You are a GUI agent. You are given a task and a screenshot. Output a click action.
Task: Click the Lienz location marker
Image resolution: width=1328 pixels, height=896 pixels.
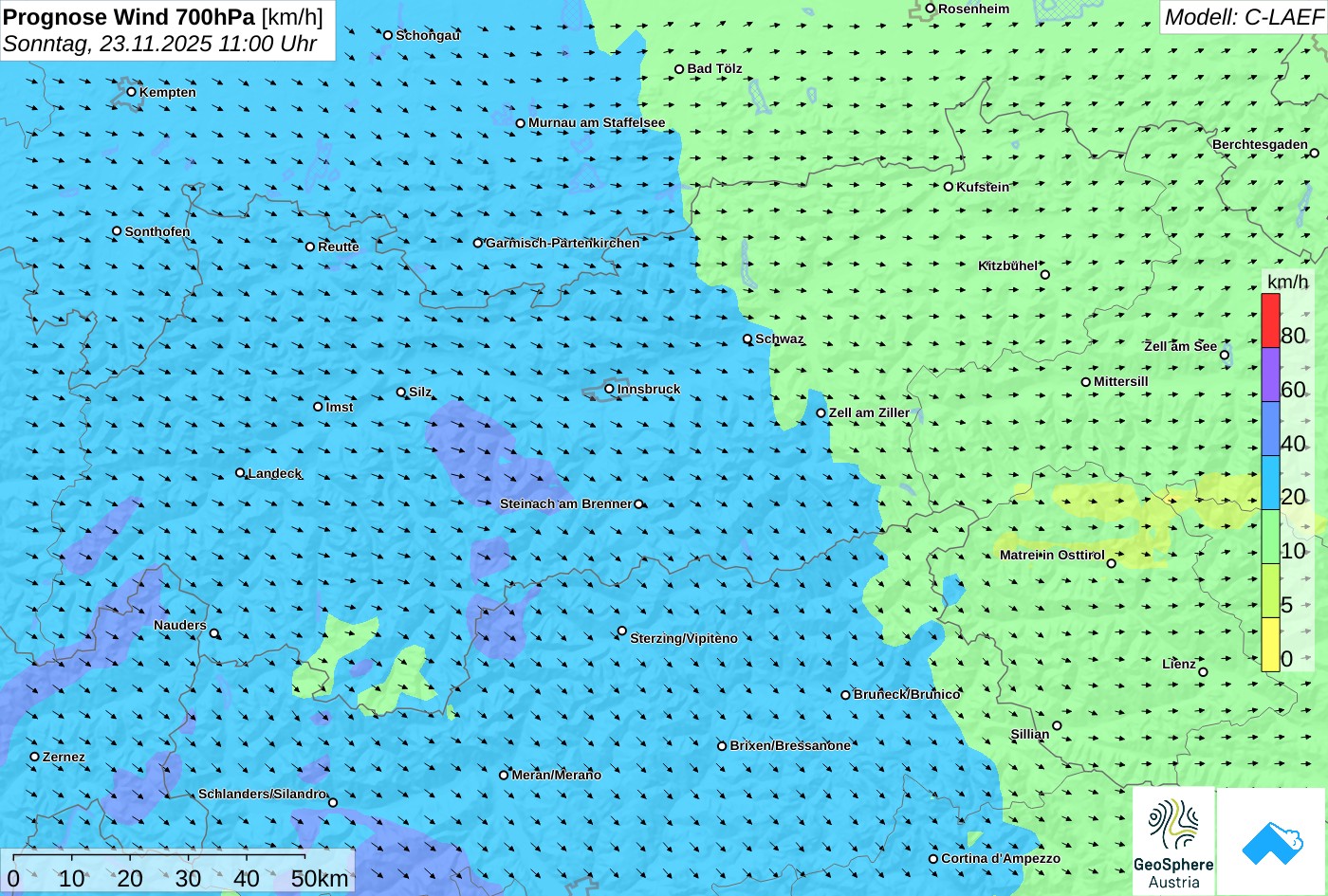[x=1203, y=672]
